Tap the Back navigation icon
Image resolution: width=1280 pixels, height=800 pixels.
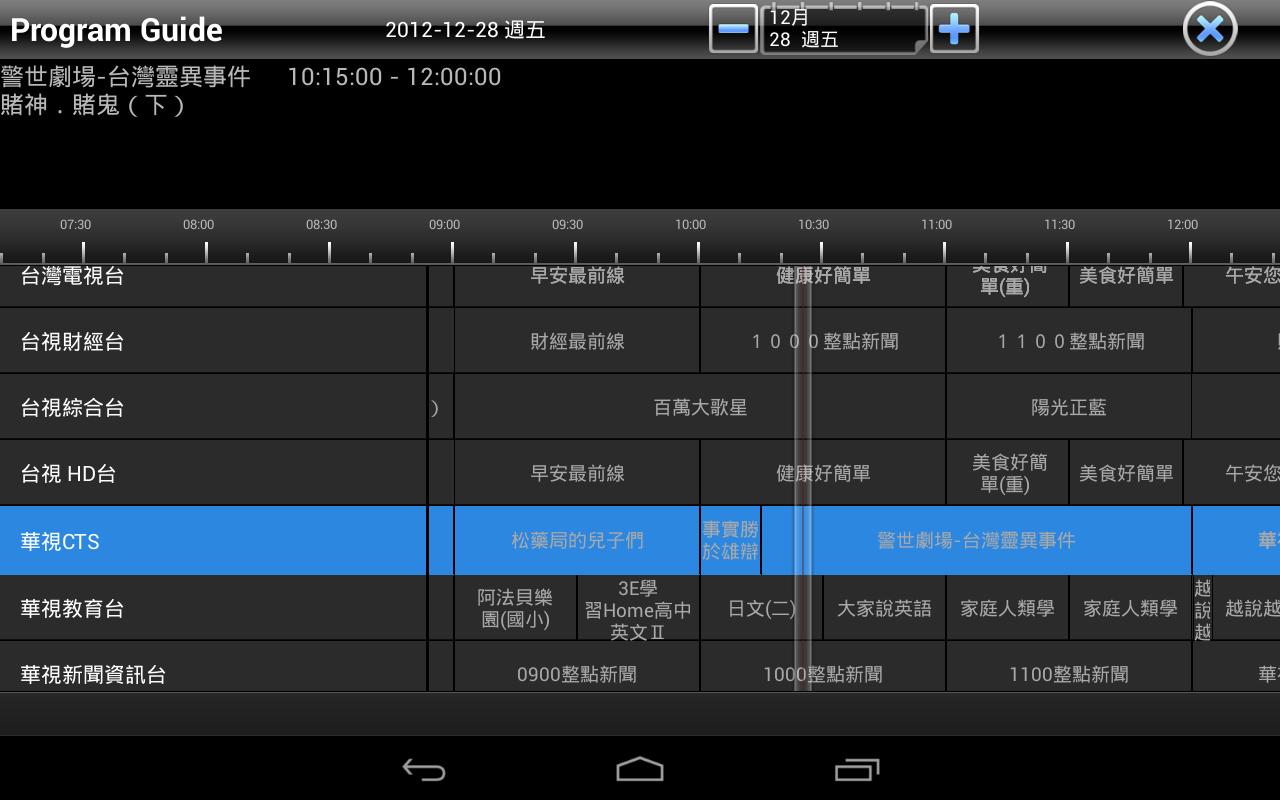pos(424,768)
